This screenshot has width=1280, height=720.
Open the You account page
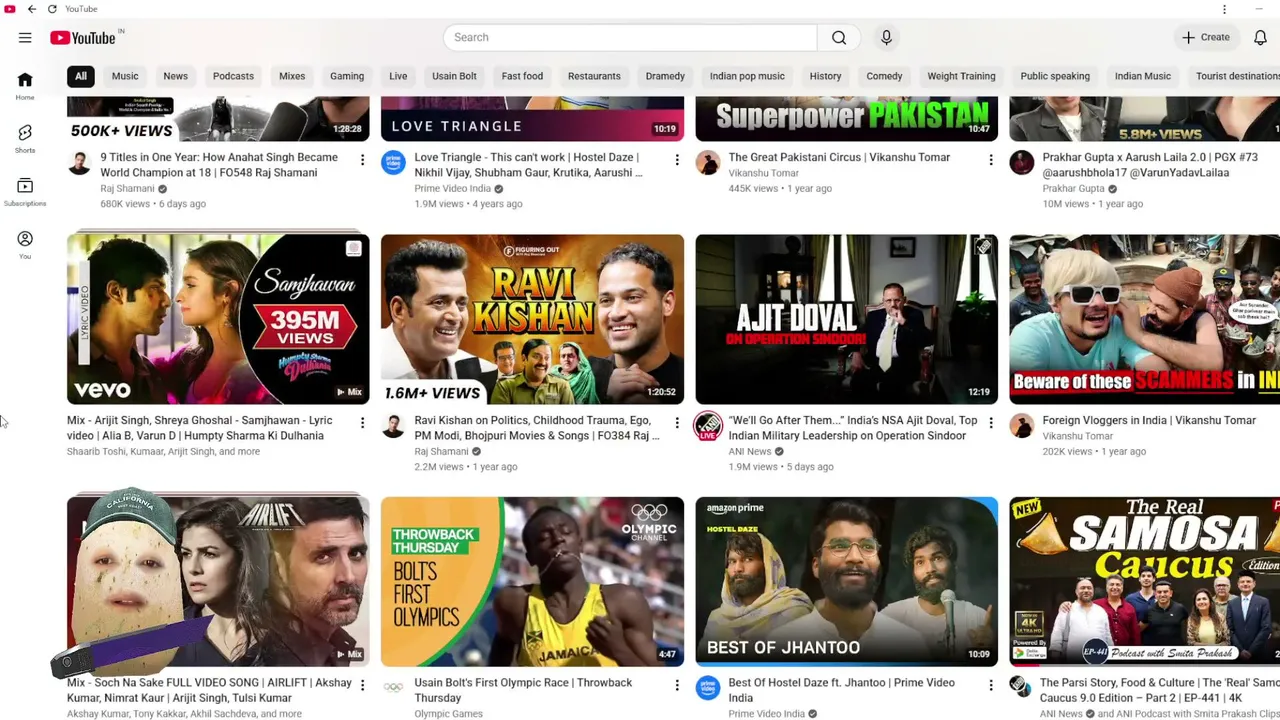[25, 245]
